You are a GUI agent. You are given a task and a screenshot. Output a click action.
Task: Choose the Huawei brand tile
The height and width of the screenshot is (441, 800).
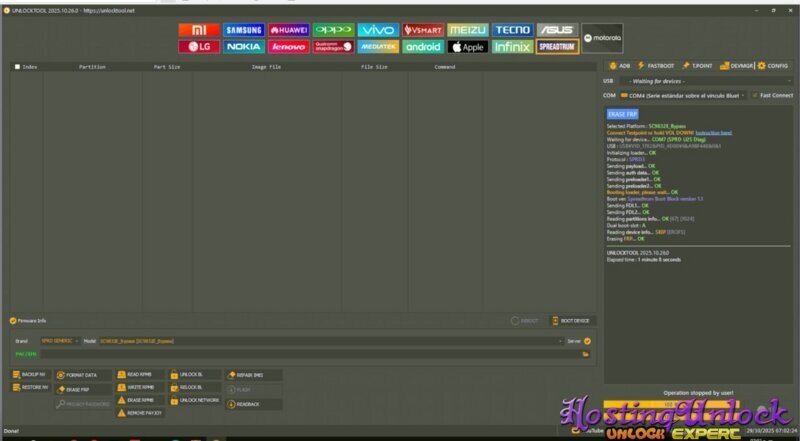288,30
